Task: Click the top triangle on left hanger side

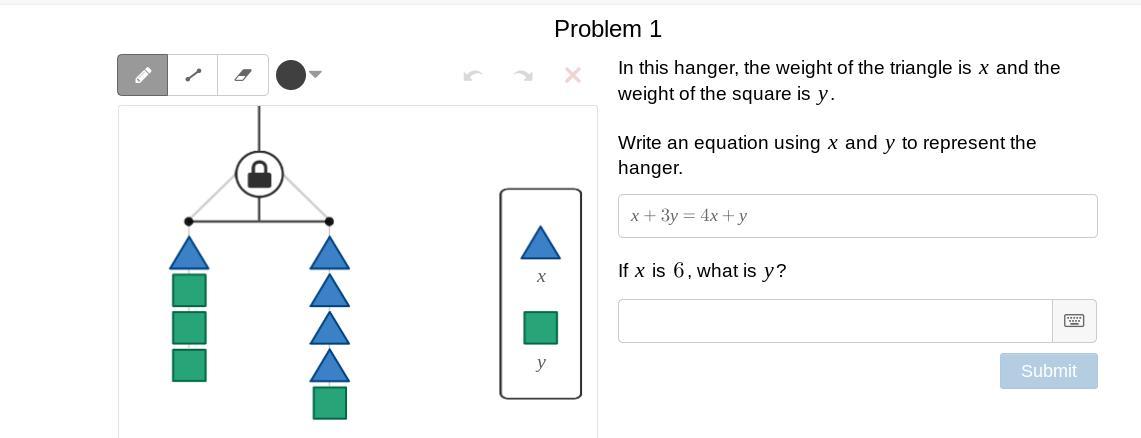Action: [189, 254]
